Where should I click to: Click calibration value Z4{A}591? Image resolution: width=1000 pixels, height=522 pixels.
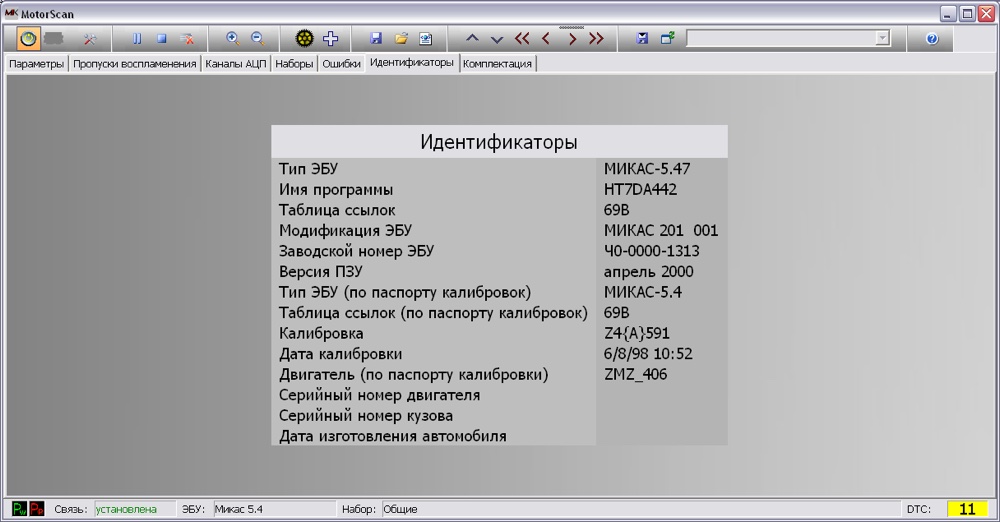tap(636, 333)
